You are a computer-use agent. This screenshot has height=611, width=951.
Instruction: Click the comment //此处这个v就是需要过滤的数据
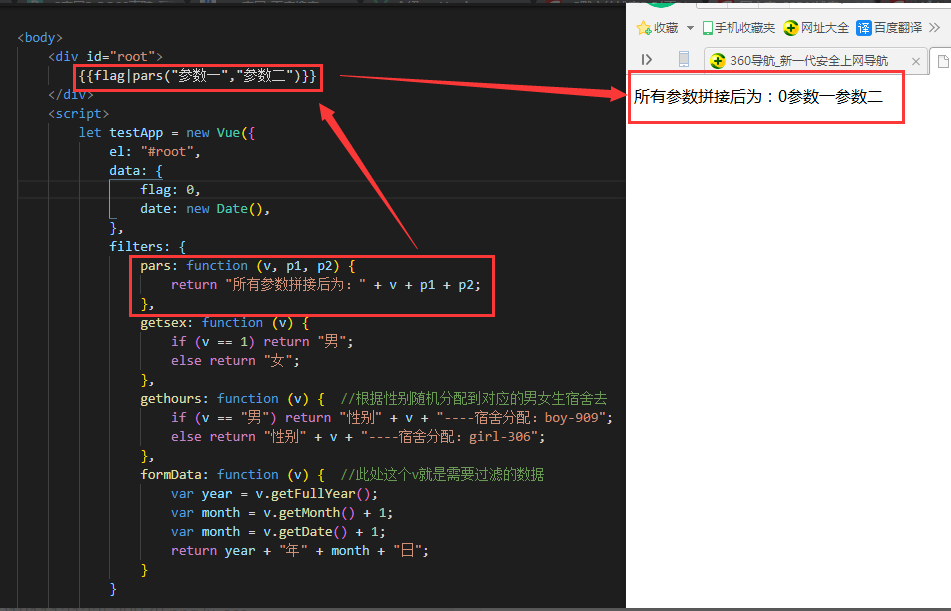point(442,474)
